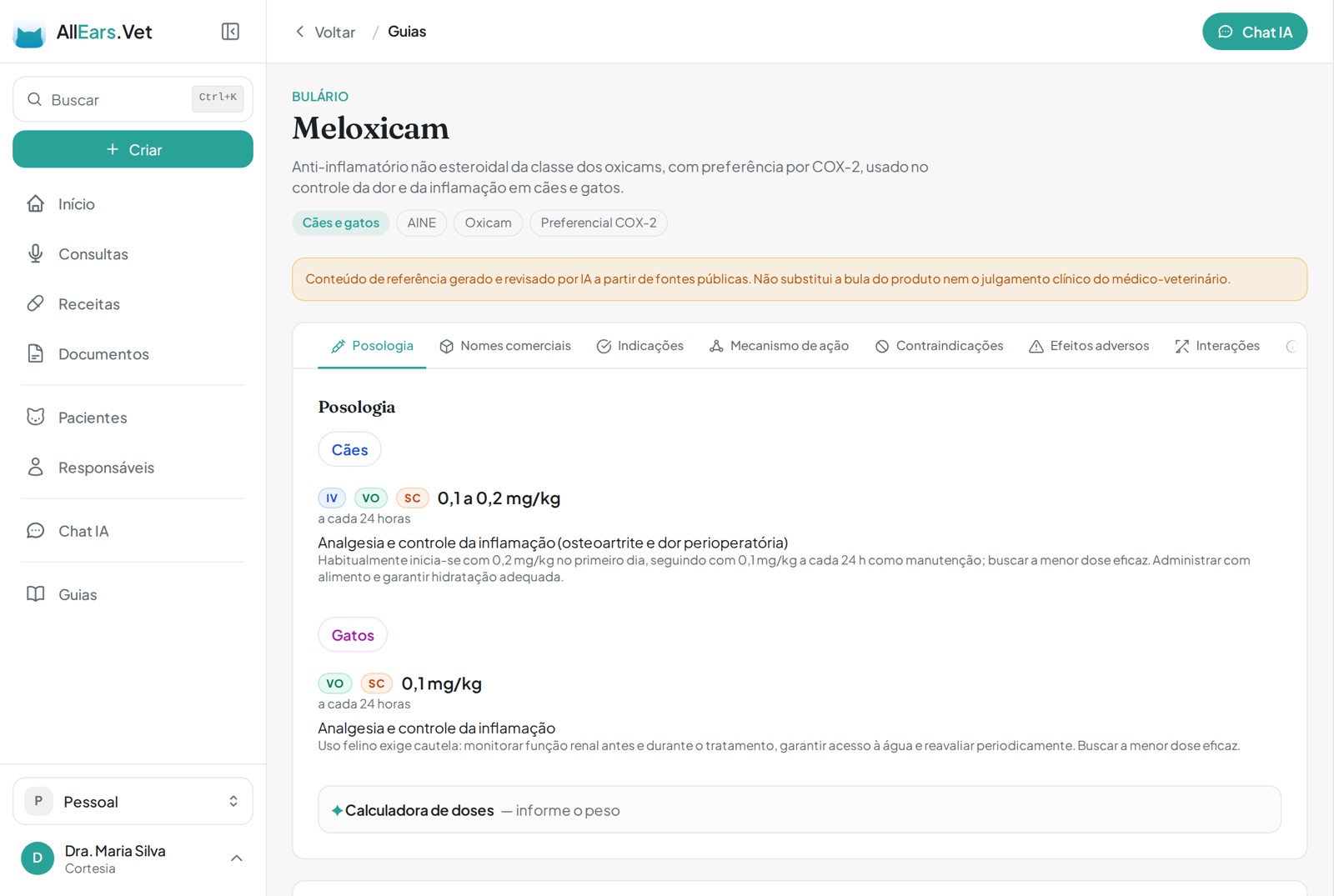The height and width of the screenshot is (896, 1334).
Task: Go back using the Voltar link
Action: point(325,32)
